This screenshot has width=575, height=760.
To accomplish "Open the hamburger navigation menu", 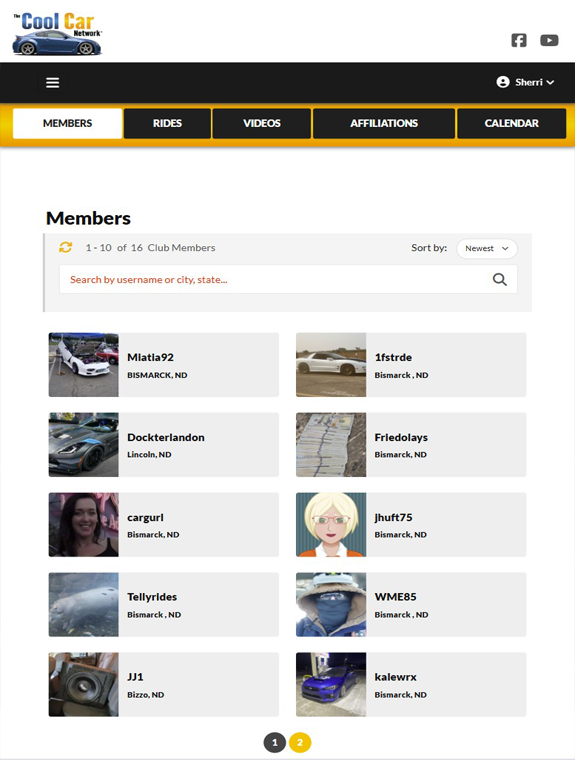I will click(x=52, y=82).
